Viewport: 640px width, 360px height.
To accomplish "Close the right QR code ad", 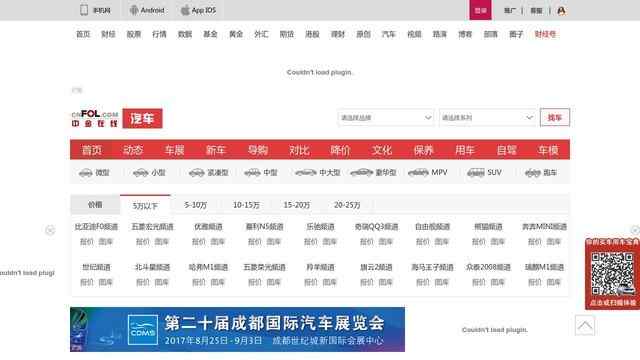I will click(x=636, y=230).
